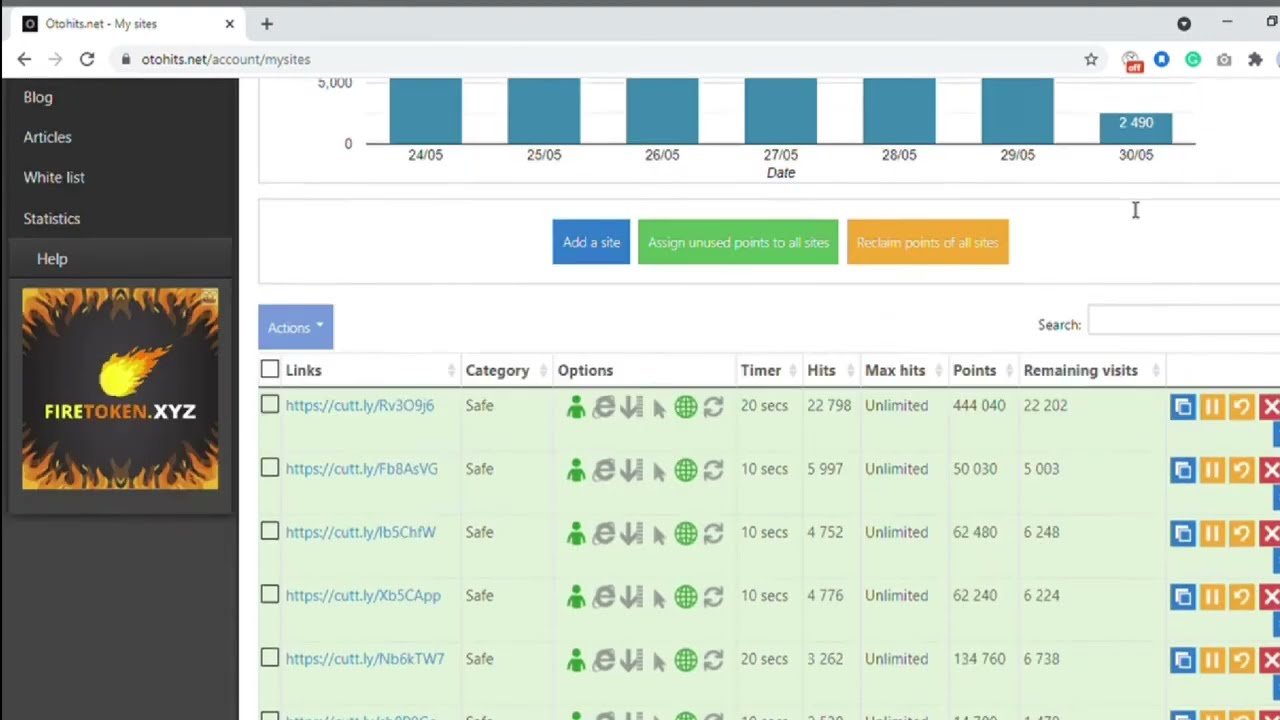Open Articles in the sidebar

(x=47, y=137)
